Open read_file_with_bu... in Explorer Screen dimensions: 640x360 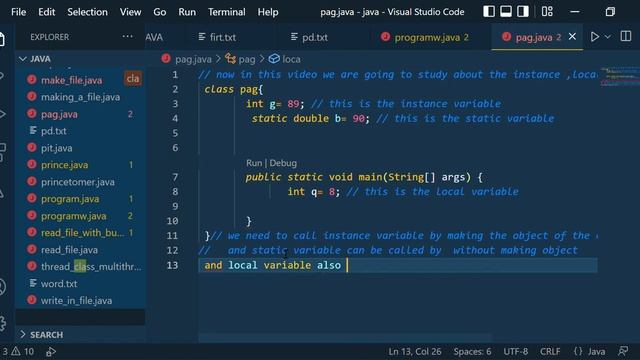point(82,233)
